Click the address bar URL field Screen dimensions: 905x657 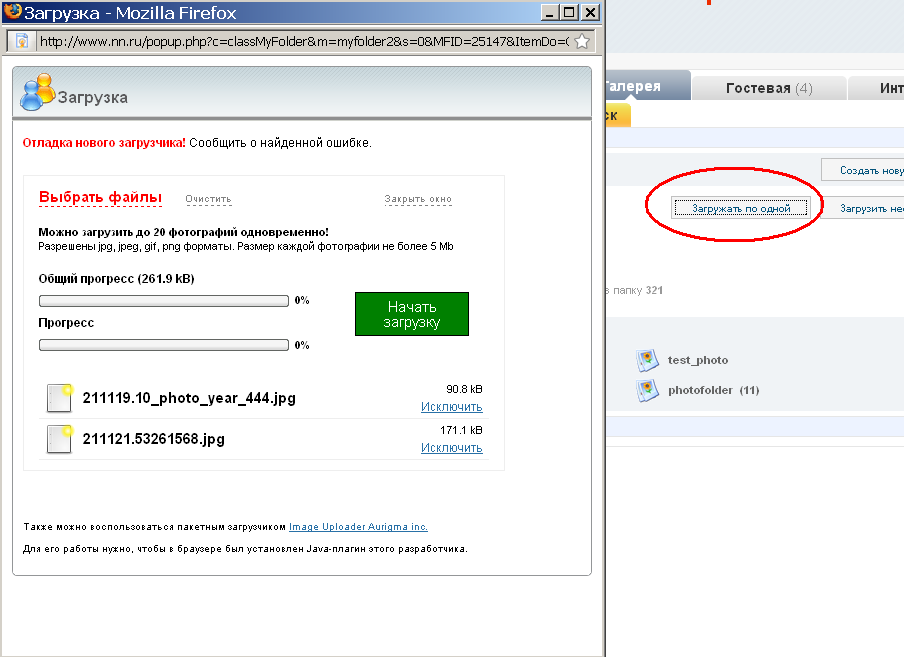(304, 42)
